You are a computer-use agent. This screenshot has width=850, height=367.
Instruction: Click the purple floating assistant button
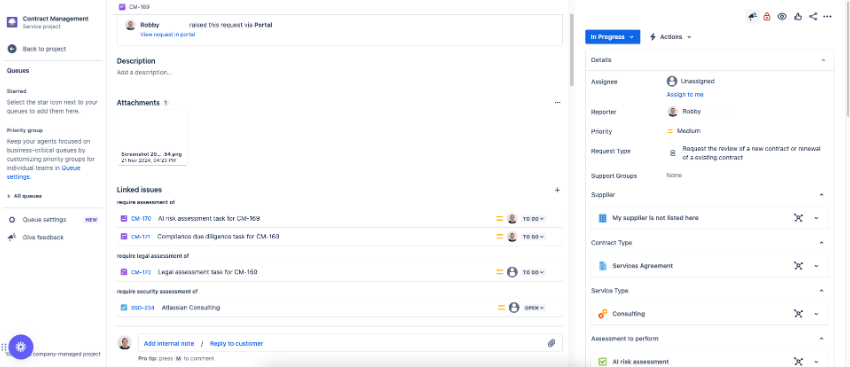[x=21, y=347]
